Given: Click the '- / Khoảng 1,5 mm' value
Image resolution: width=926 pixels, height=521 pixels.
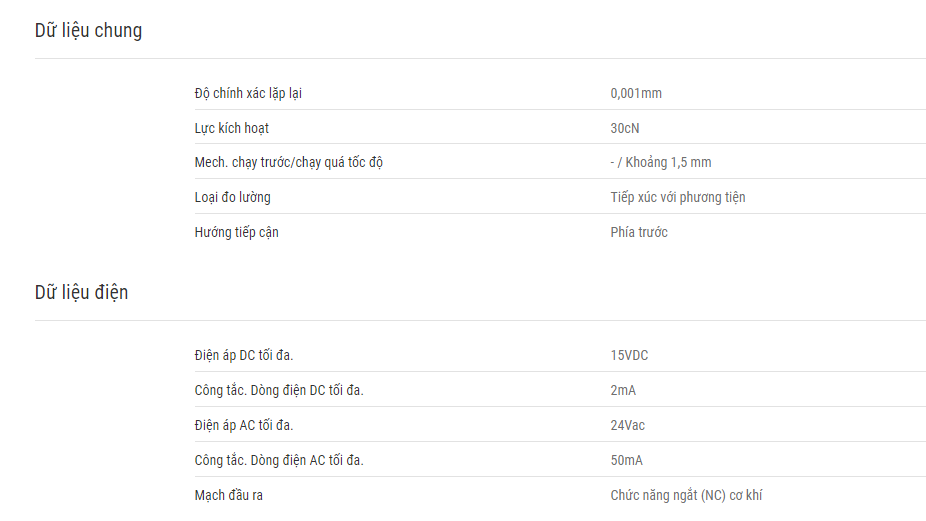Looking at the screenshot, I should tap(661, 162).
